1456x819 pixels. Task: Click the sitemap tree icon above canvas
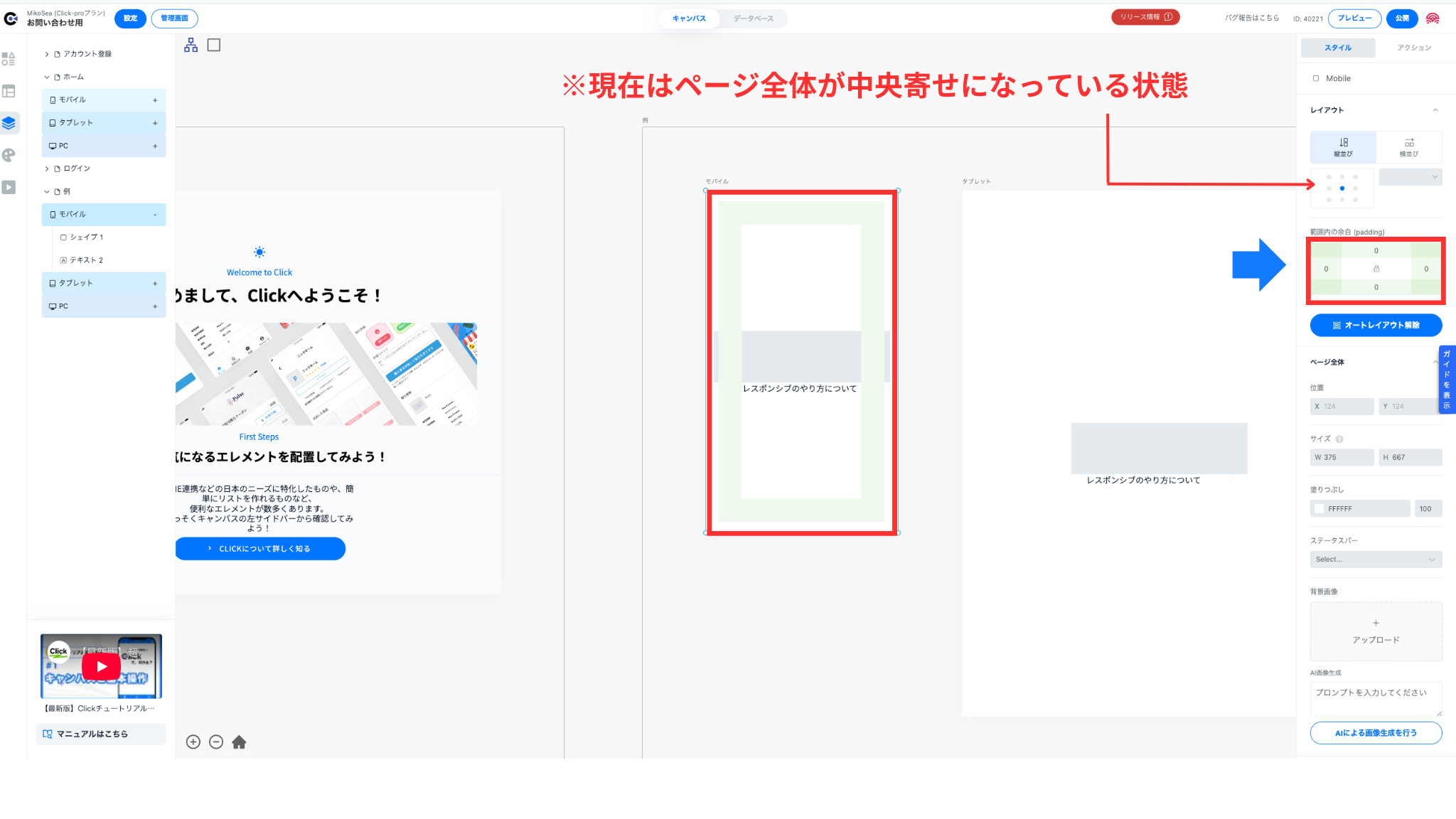(191, 45)
